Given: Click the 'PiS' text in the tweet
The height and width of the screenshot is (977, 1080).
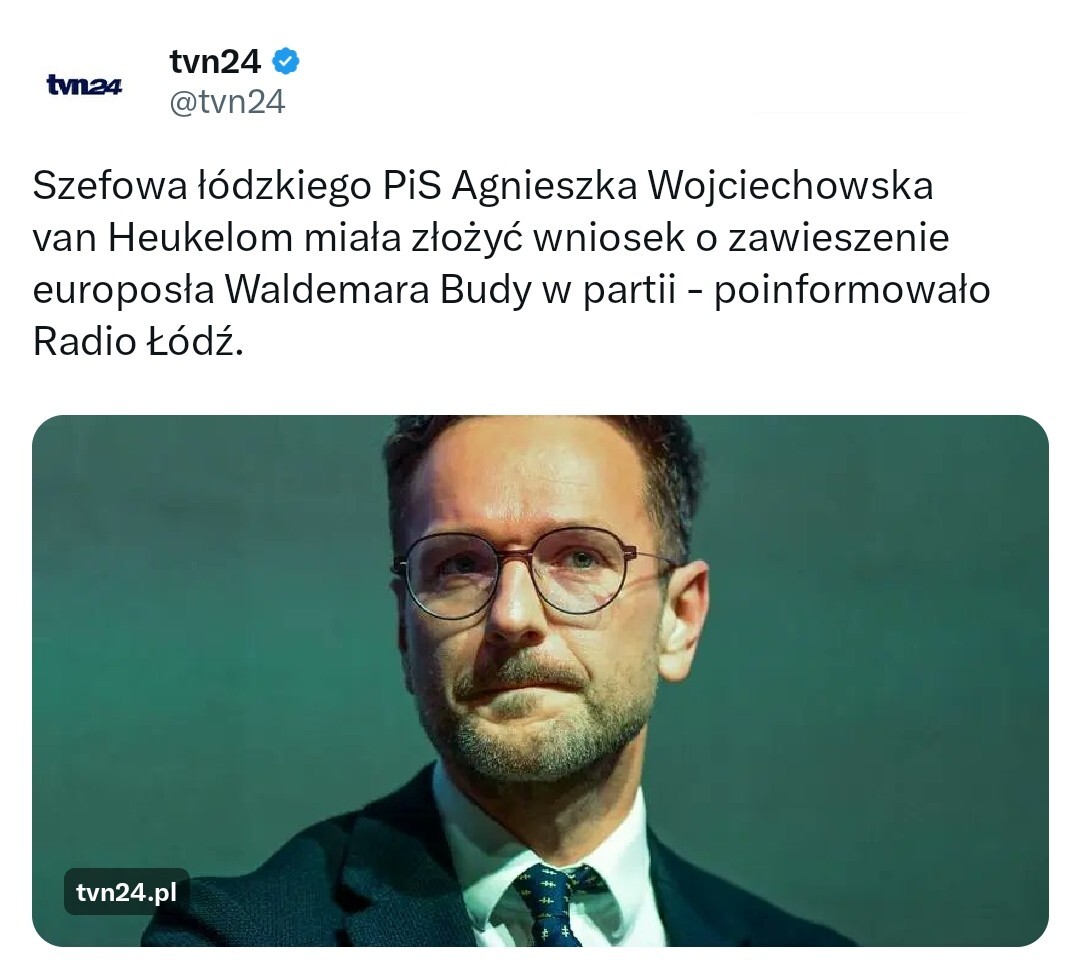Looking at the screenshot, I should [x=412, y=186].
